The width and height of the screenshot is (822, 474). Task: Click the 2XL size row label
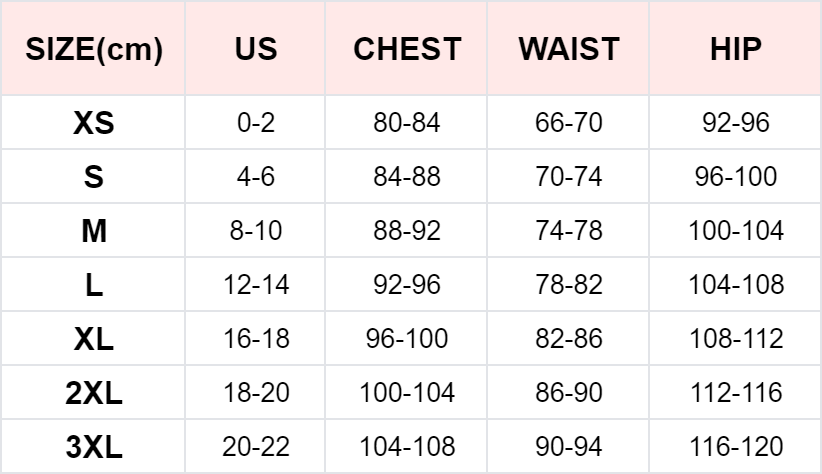pyautogui.click(x=94, y=393)
